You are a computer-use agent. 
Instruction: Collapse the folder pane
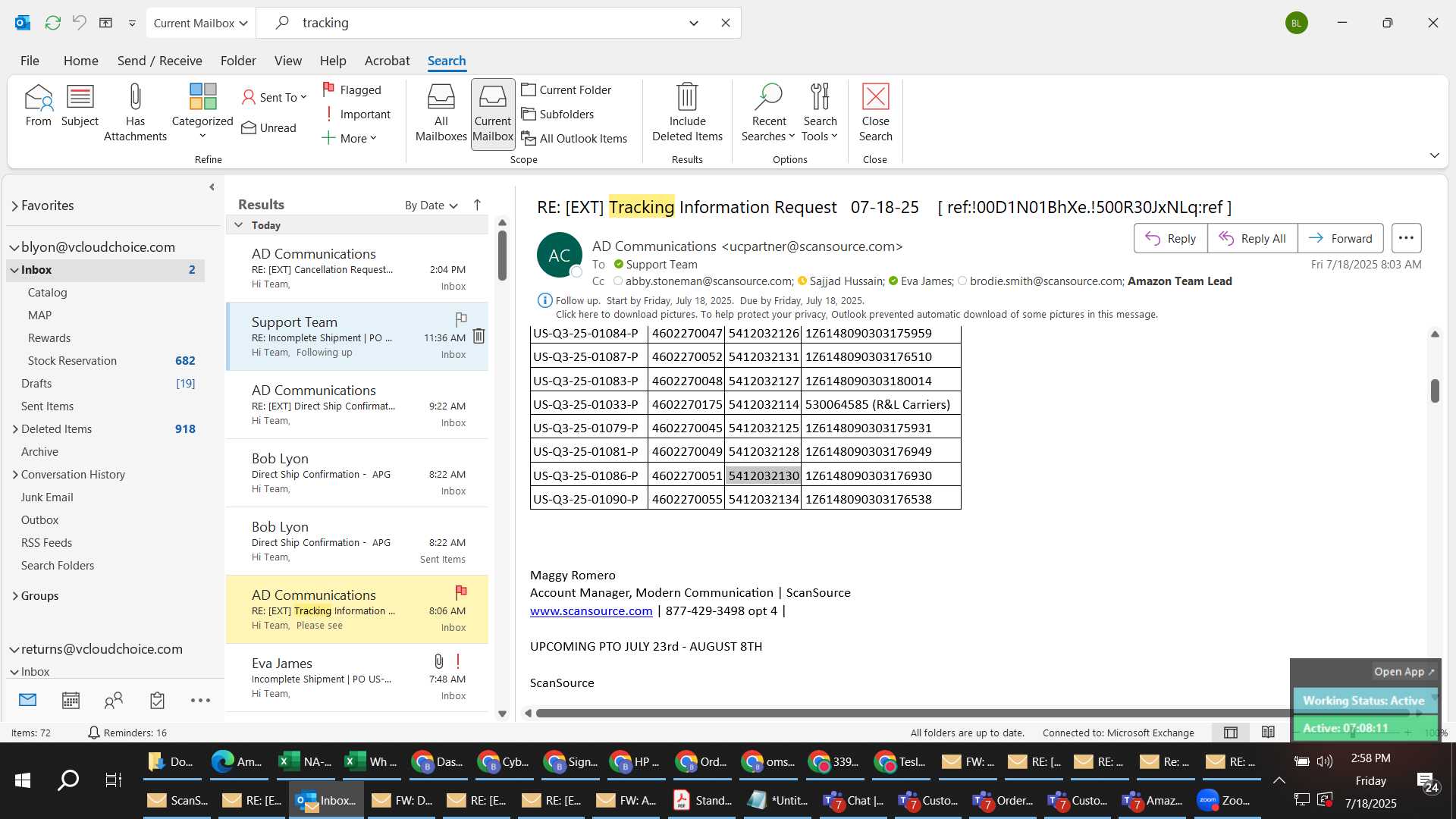pos(212,187)
